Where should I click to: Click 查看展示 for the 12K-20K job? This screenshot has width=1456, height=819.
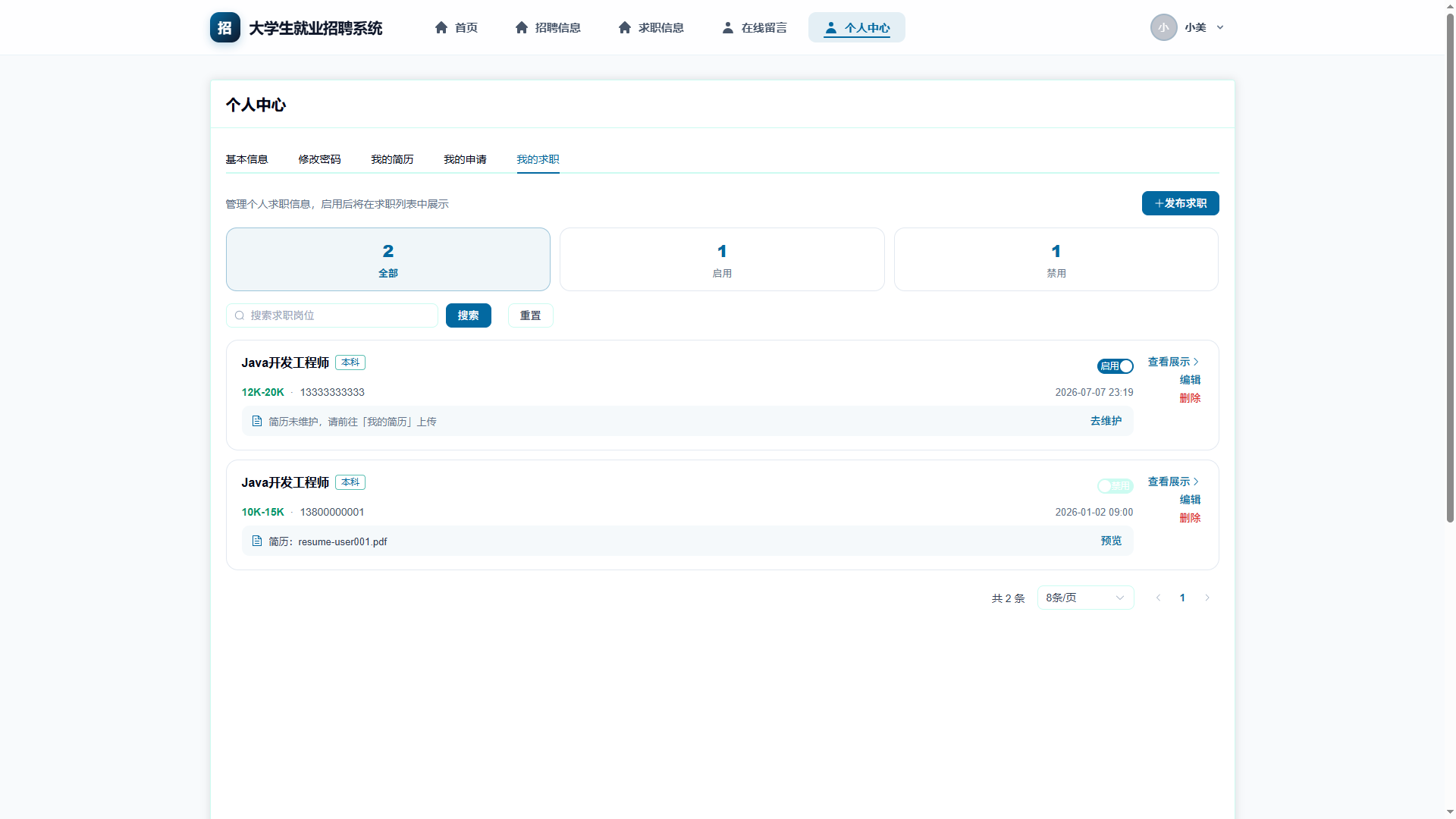coord(1174,362)
